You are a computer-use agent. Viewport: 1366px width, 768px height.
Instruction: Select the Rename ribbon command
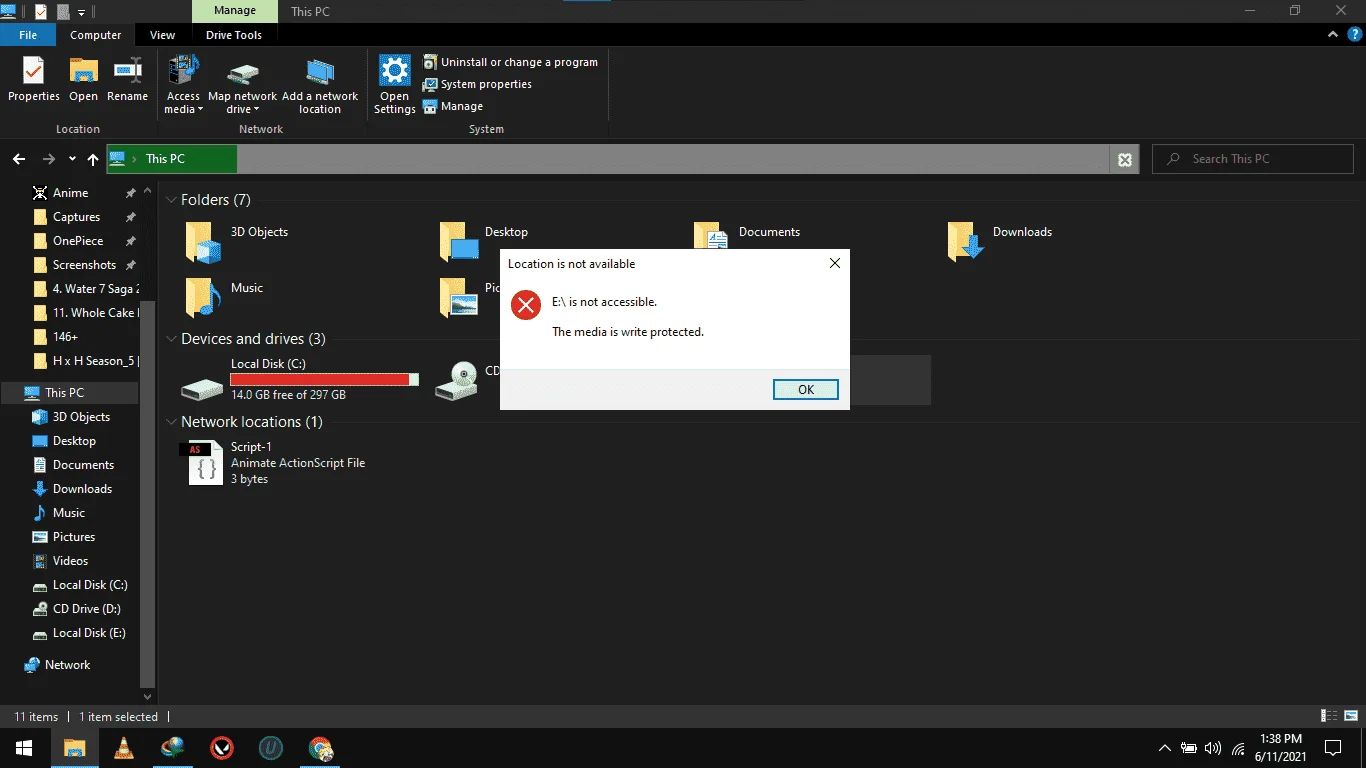pos(127,80)
